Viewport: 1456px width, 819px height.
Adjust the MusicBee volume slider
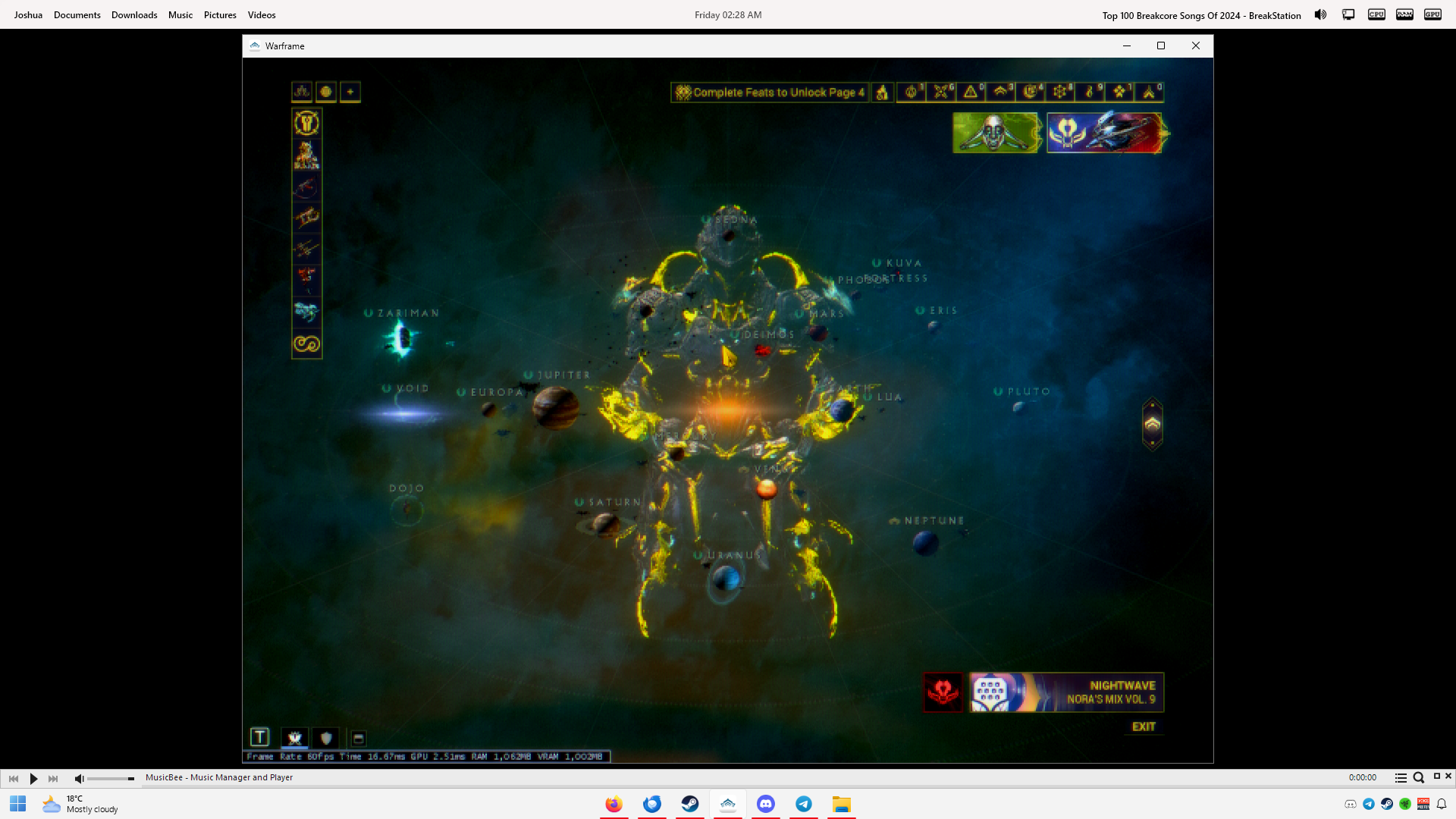(x=111, y=779)
